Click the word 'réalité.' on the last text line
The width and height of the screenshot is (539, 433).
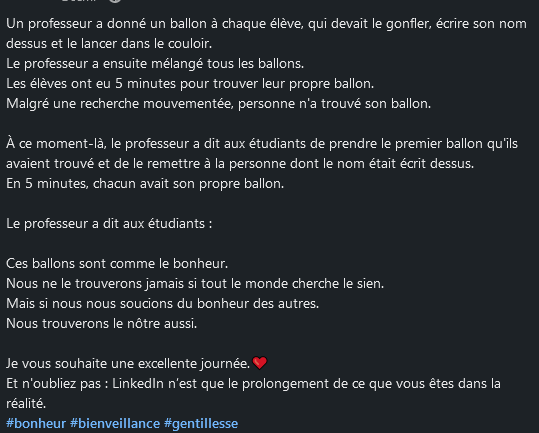(26, 403)
